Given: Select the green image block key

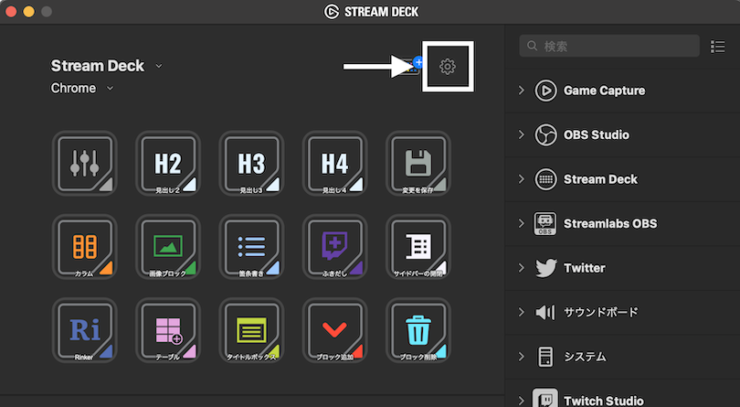Looking at the screenshot, I should coord(168,247).
